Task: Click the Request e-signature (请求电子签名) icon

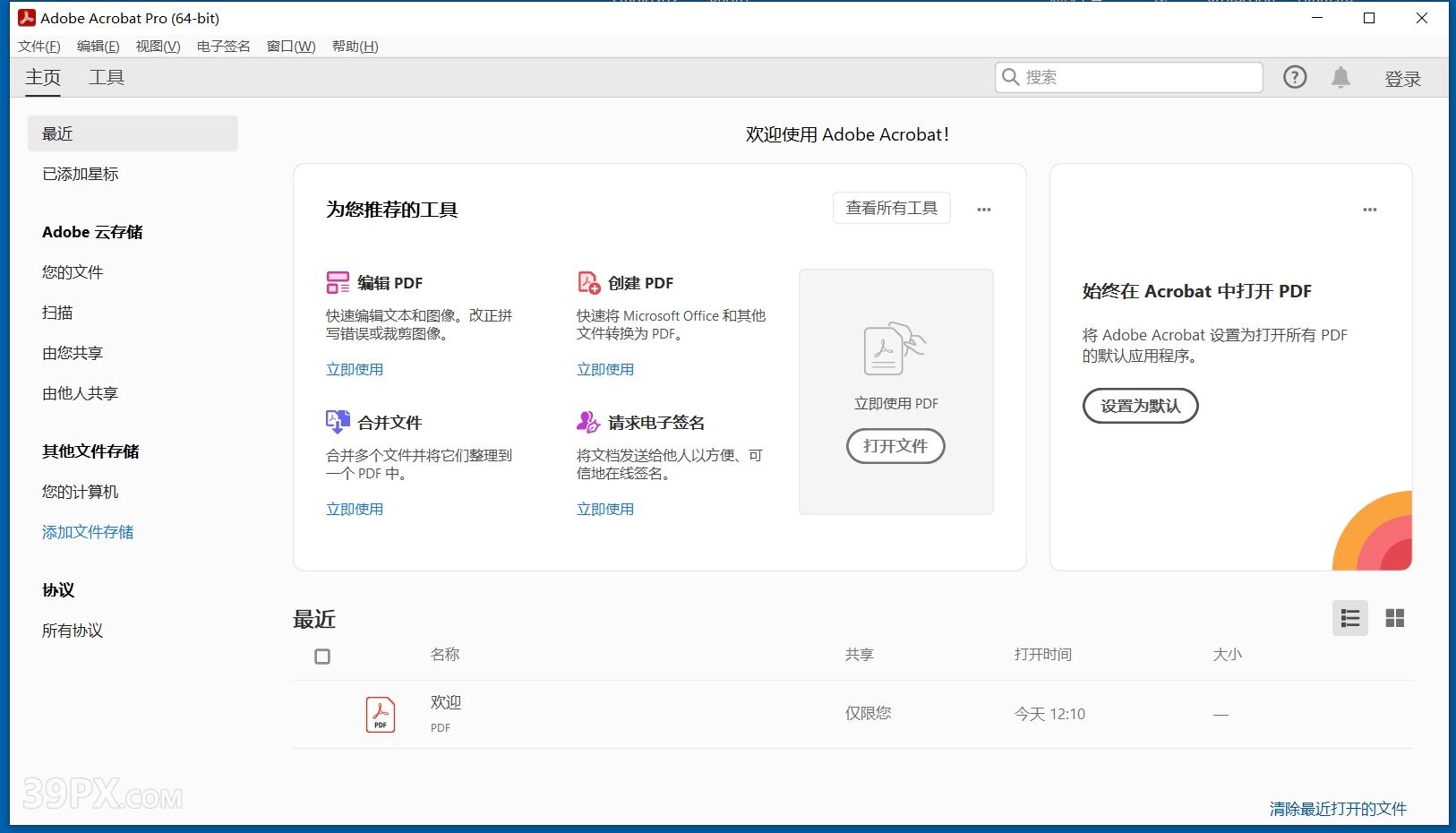Action: pyautogui.click(x=588, y=422)
